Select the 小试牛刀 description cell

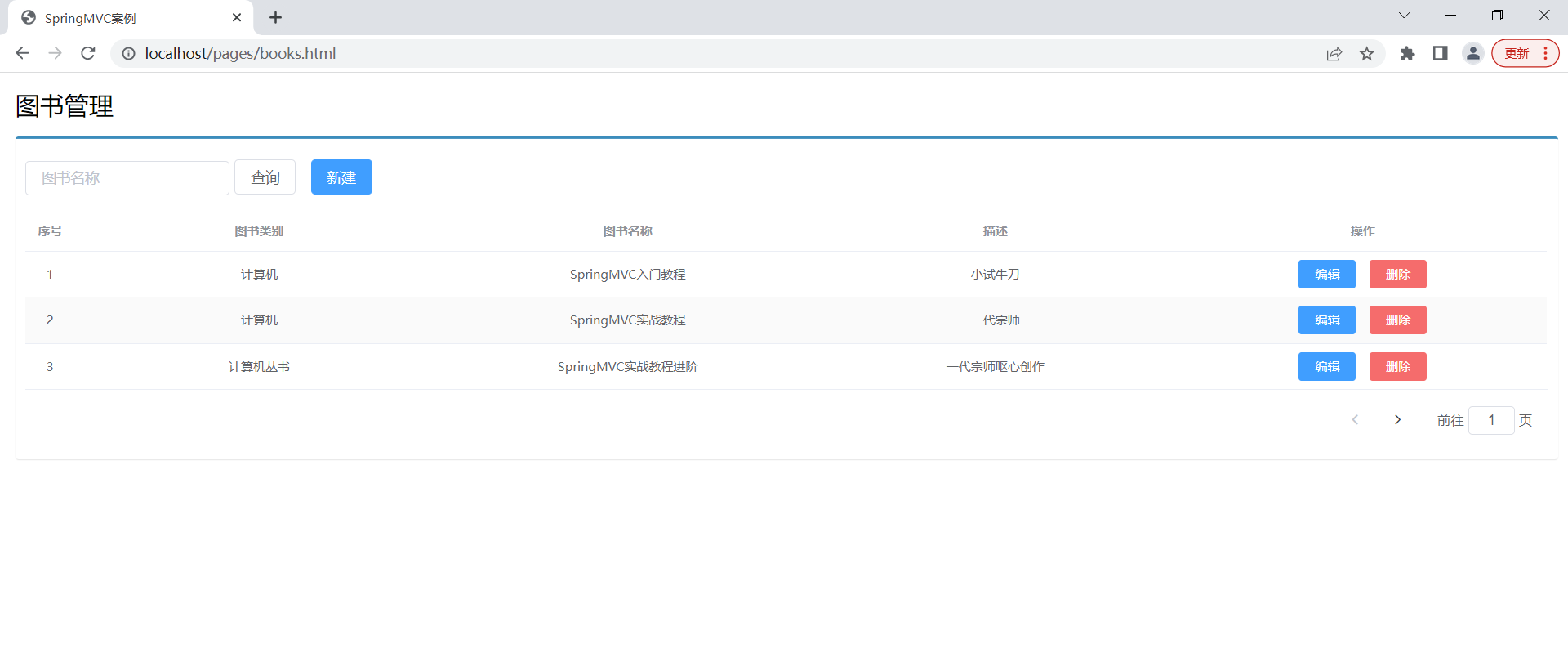[x=995, y=275]
